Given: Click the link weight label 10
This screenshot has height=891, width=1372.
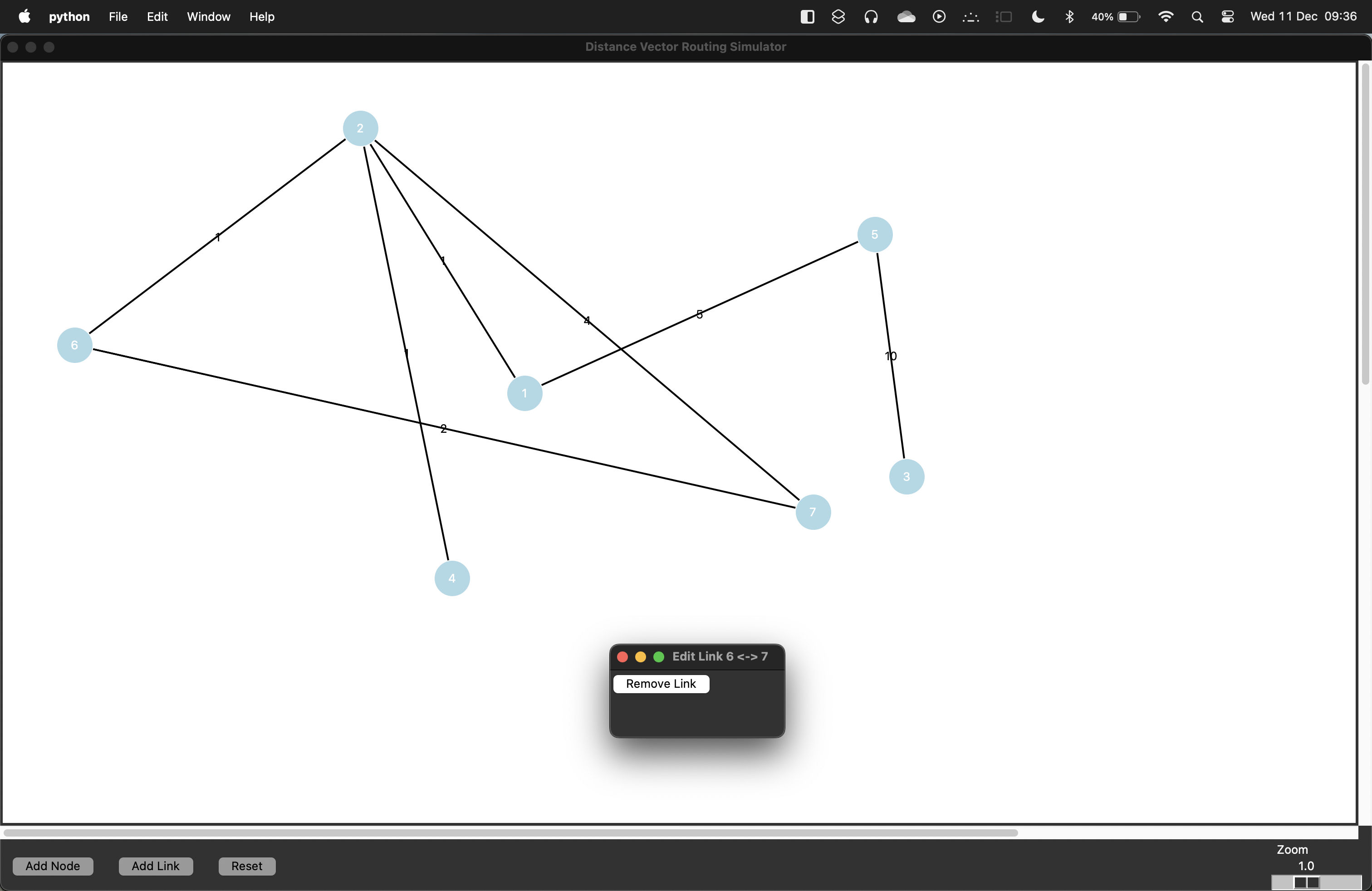Looking at the screenshot, I should click(891, 356).
